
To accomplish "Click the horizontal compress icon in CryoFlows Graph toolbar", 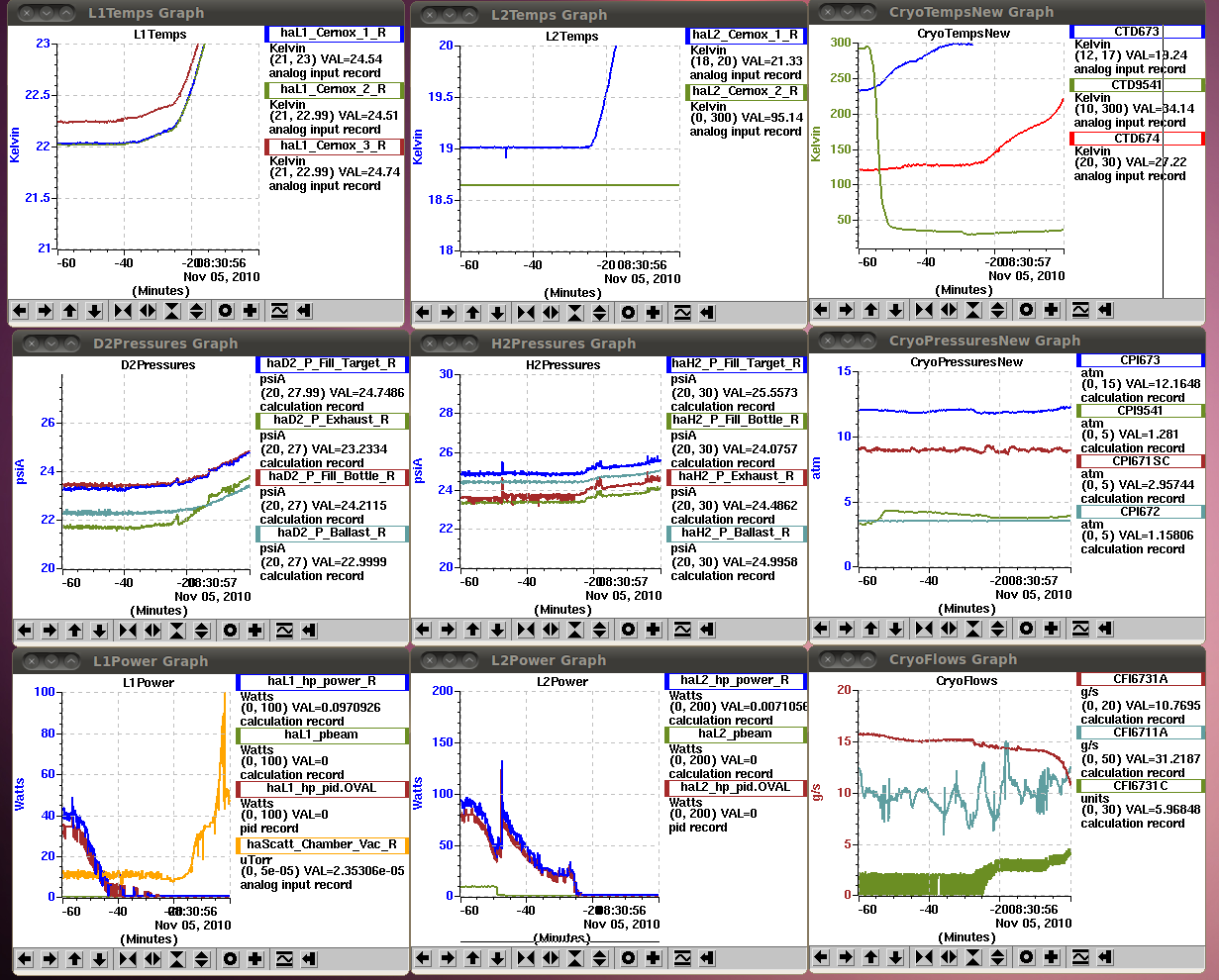I will tap(924, 957).
